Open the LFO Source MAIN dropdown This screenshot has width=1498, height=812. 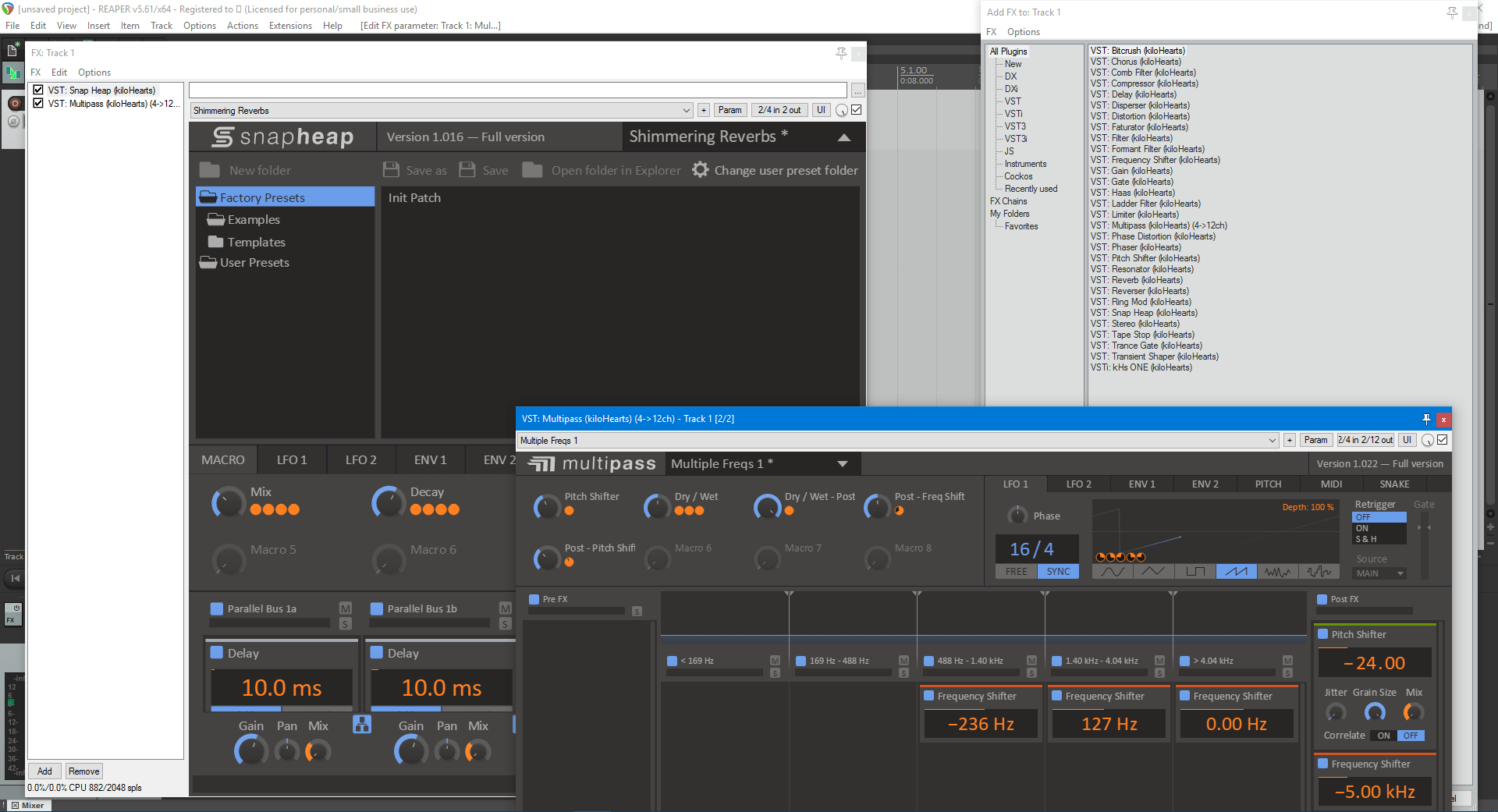coord(1379,573)
